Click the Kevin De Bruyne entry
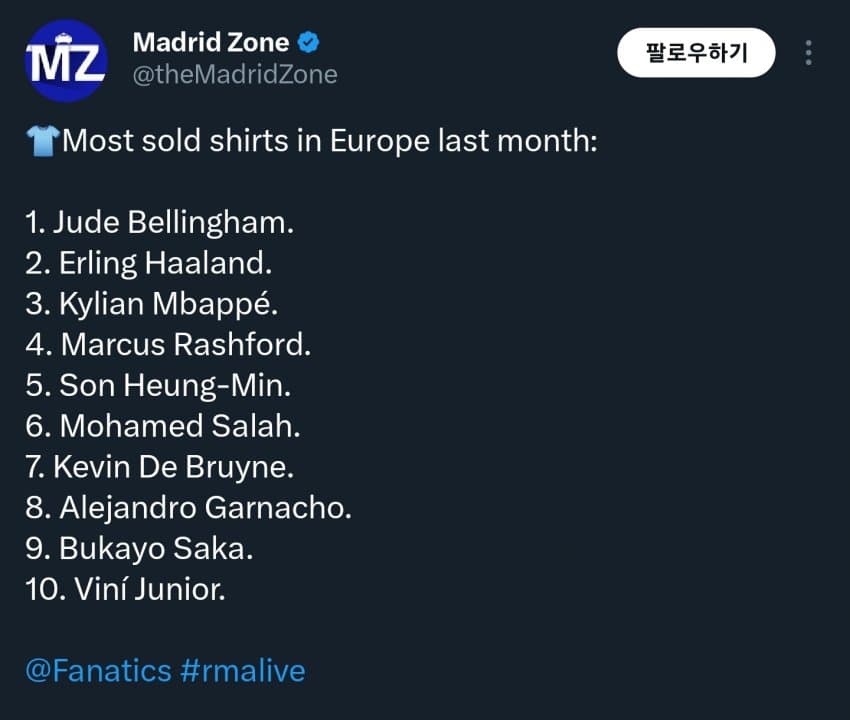This screenshot has width=850, height=720. (x=160, y=467)
